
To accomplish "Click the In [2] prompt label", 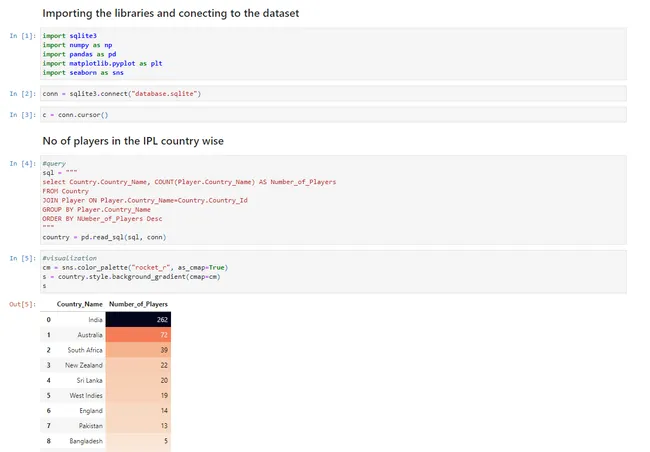I will click(23, 94).
